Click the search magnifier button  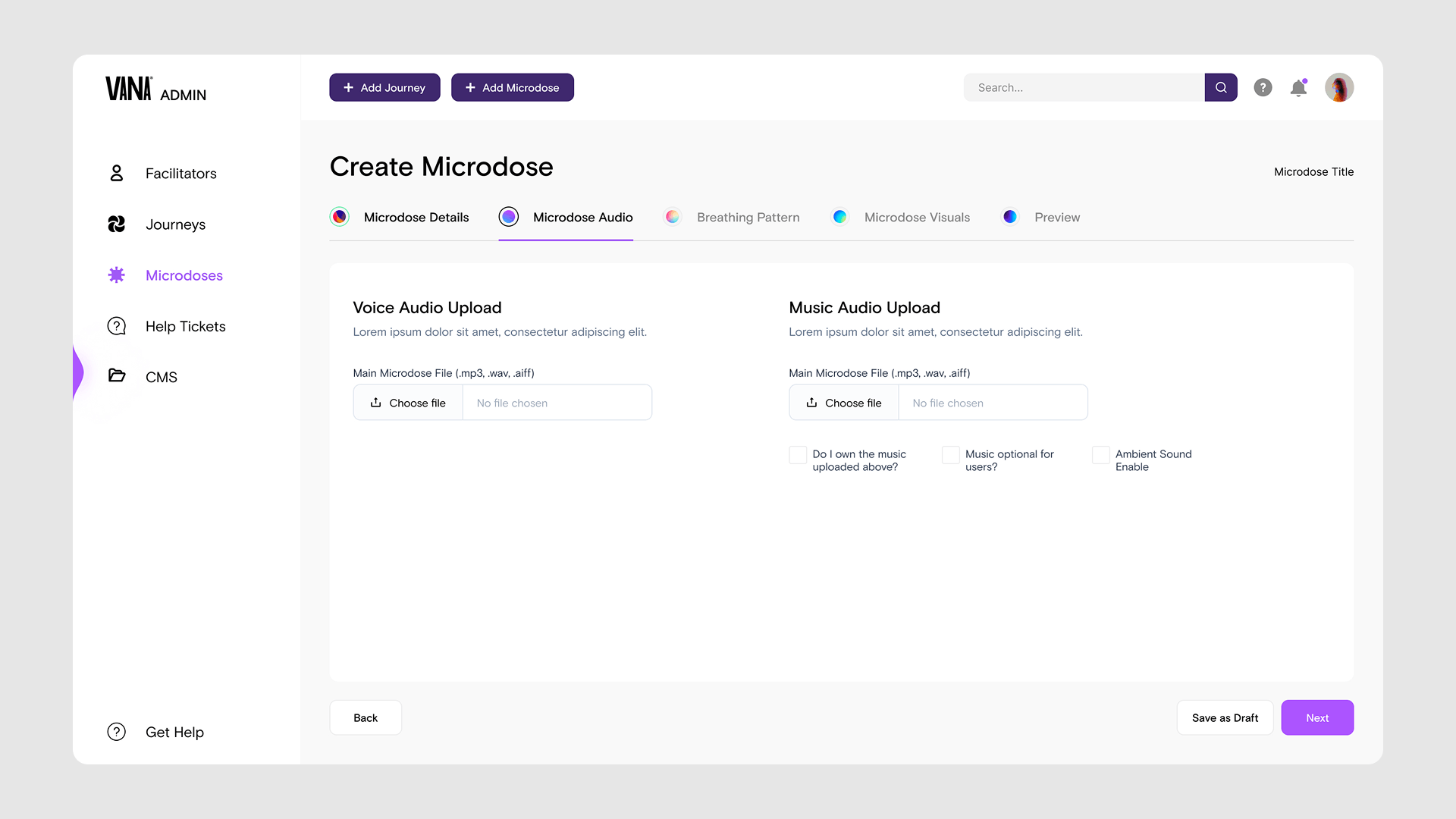pyautogui.click(x=1221, y=88)
